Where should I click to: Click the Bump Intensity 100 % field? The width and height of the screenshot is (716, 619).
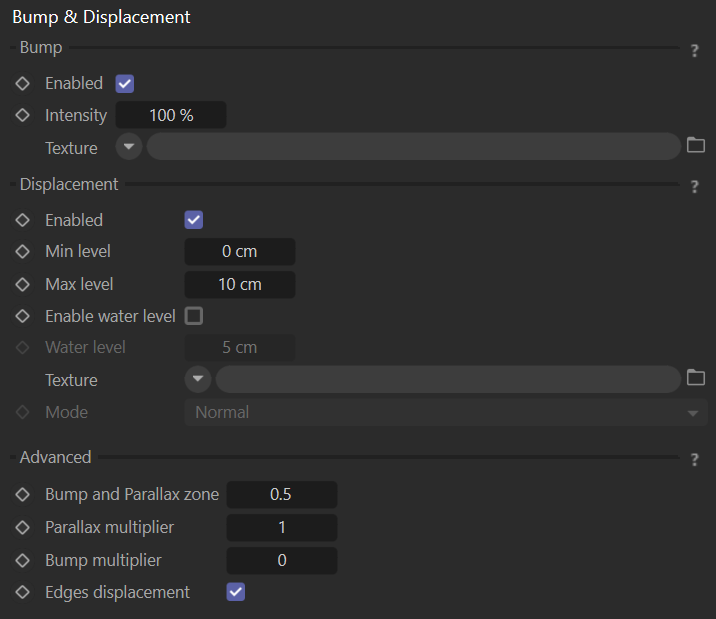pos(171,115)
